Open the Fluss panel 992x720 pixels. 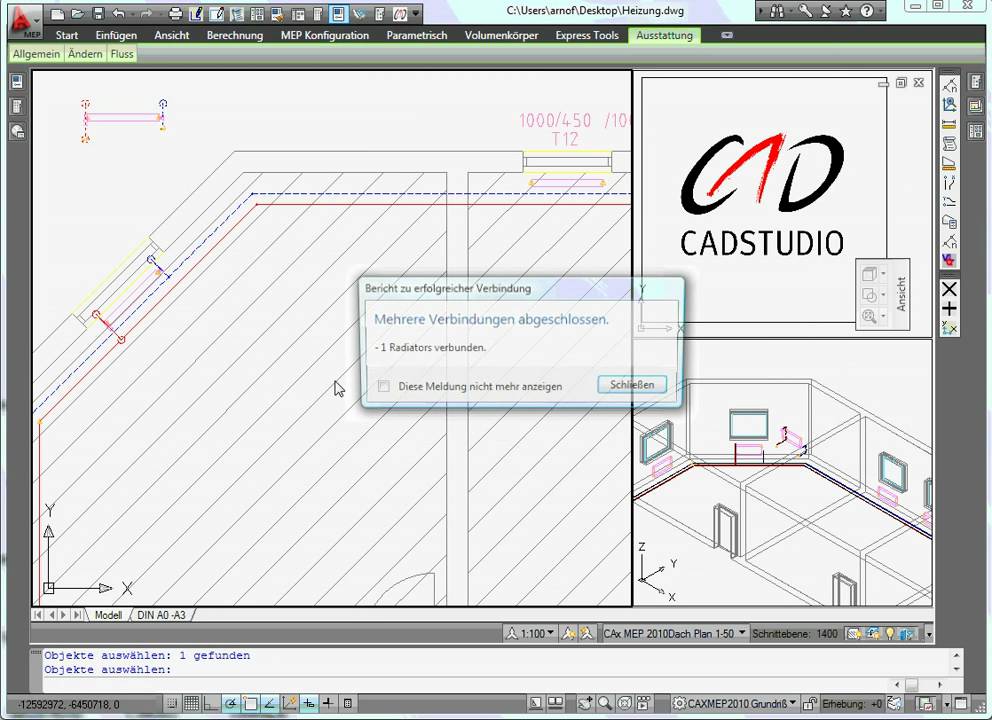[x=121, y=54]
